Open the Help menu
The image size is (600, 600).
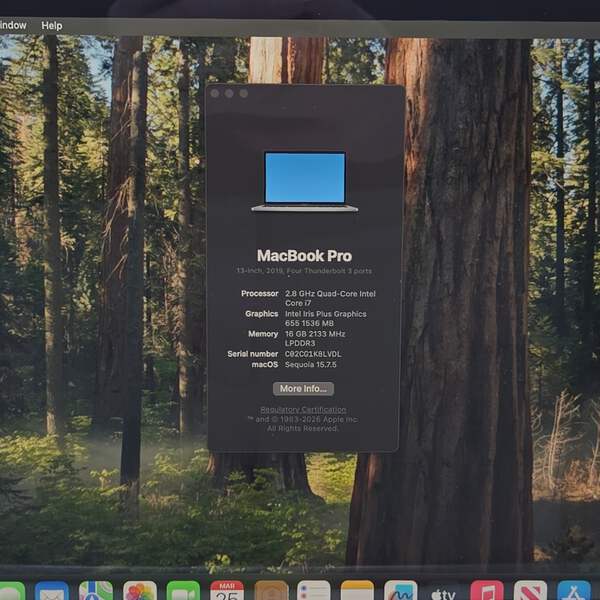pyautogui.click(x=51, y=25)
